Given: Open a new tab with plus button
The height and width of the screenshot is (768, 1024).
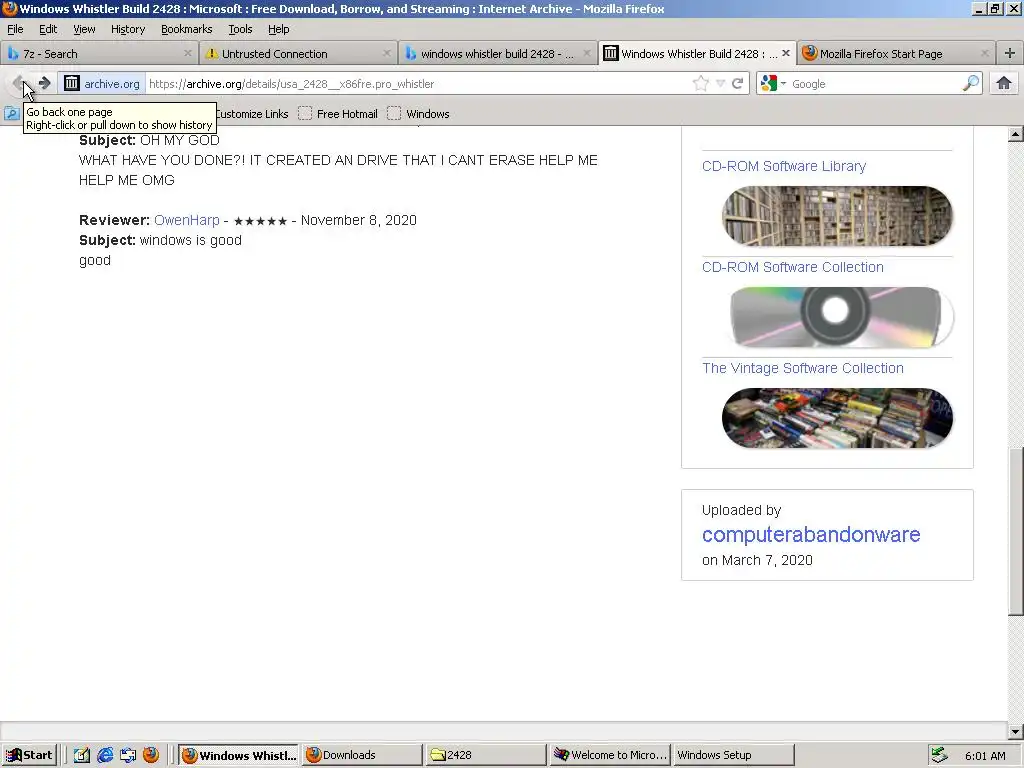Looking at the screenshot, I should click(1010, 54).
